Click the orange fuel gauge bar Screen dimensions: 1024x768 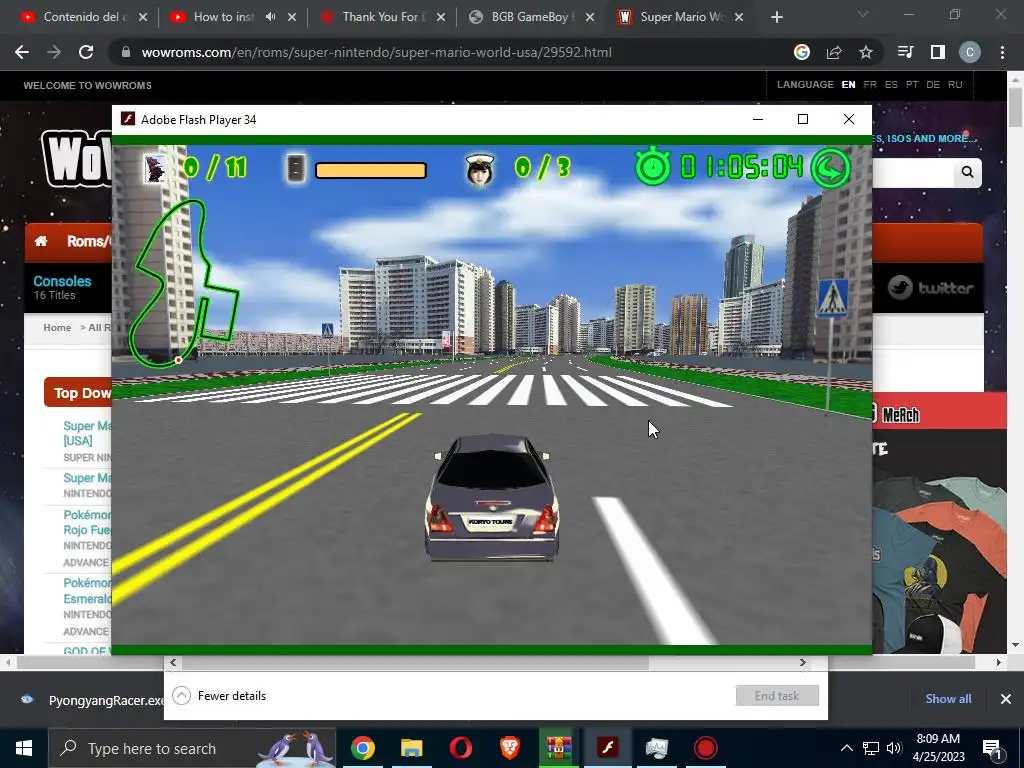[x=371, y=170]
